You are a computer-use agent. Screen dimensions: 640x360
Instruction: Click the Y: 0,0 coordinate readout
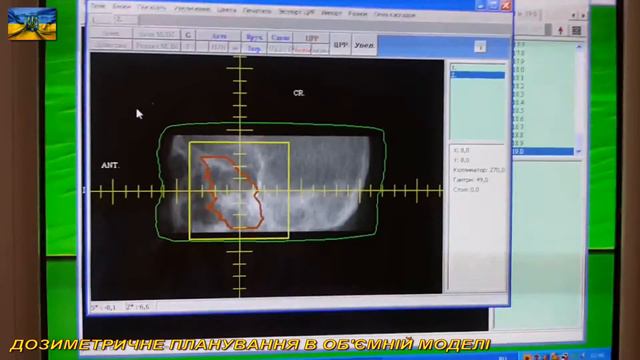click(461, 160)
